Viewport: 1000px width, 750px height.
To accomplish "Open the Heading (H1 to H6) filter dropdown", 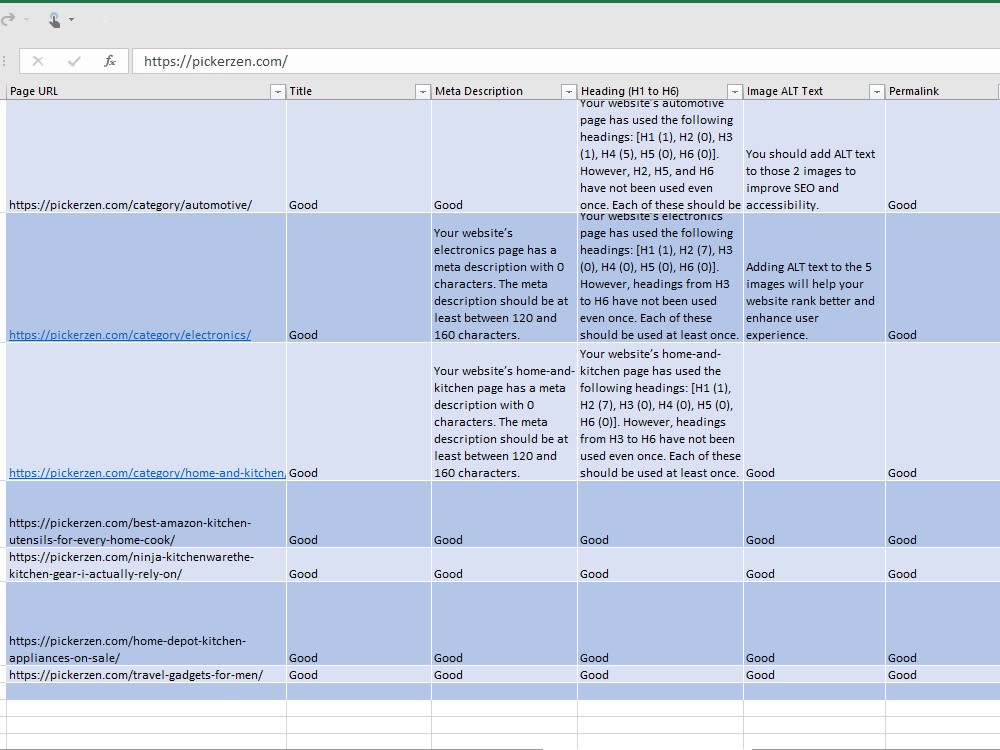I will point(735,92).
